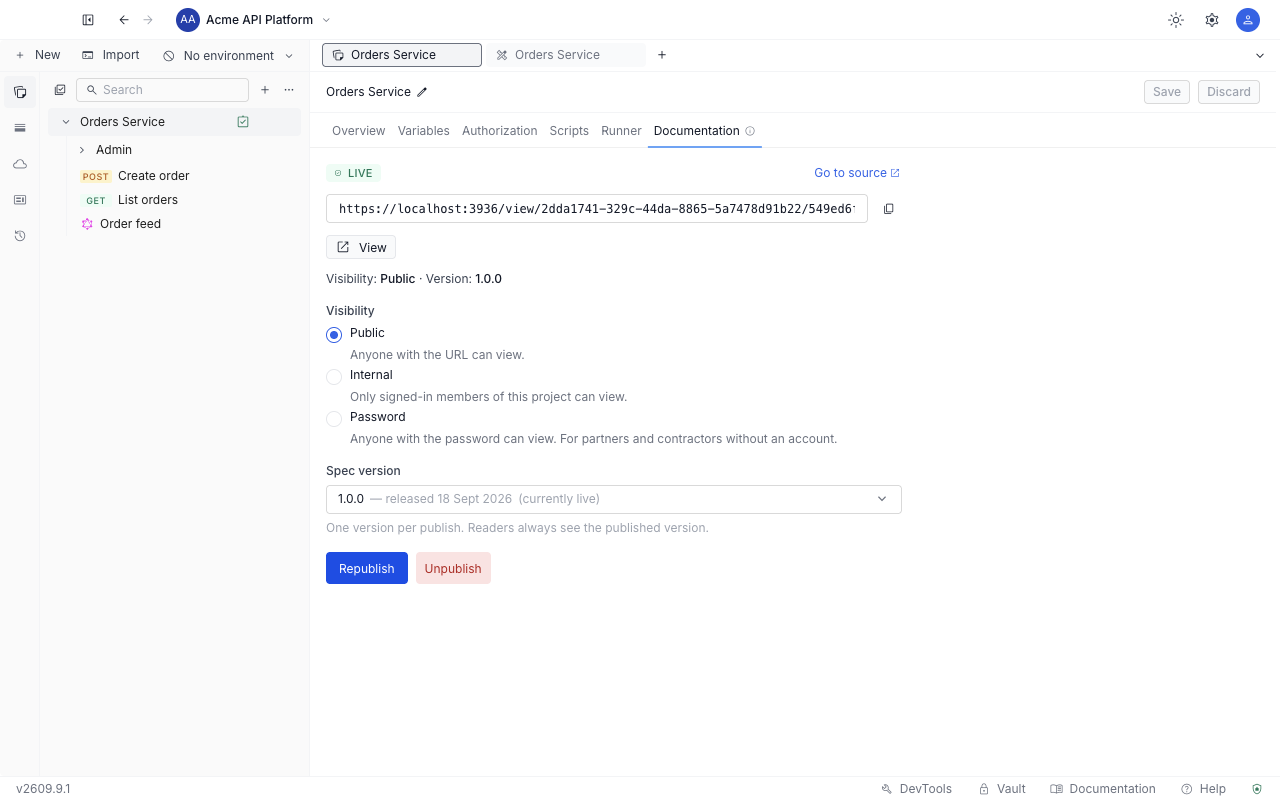This screenshot has height=800, width=1280.
Task: Open DevTools in status bar
Action: 916,789
